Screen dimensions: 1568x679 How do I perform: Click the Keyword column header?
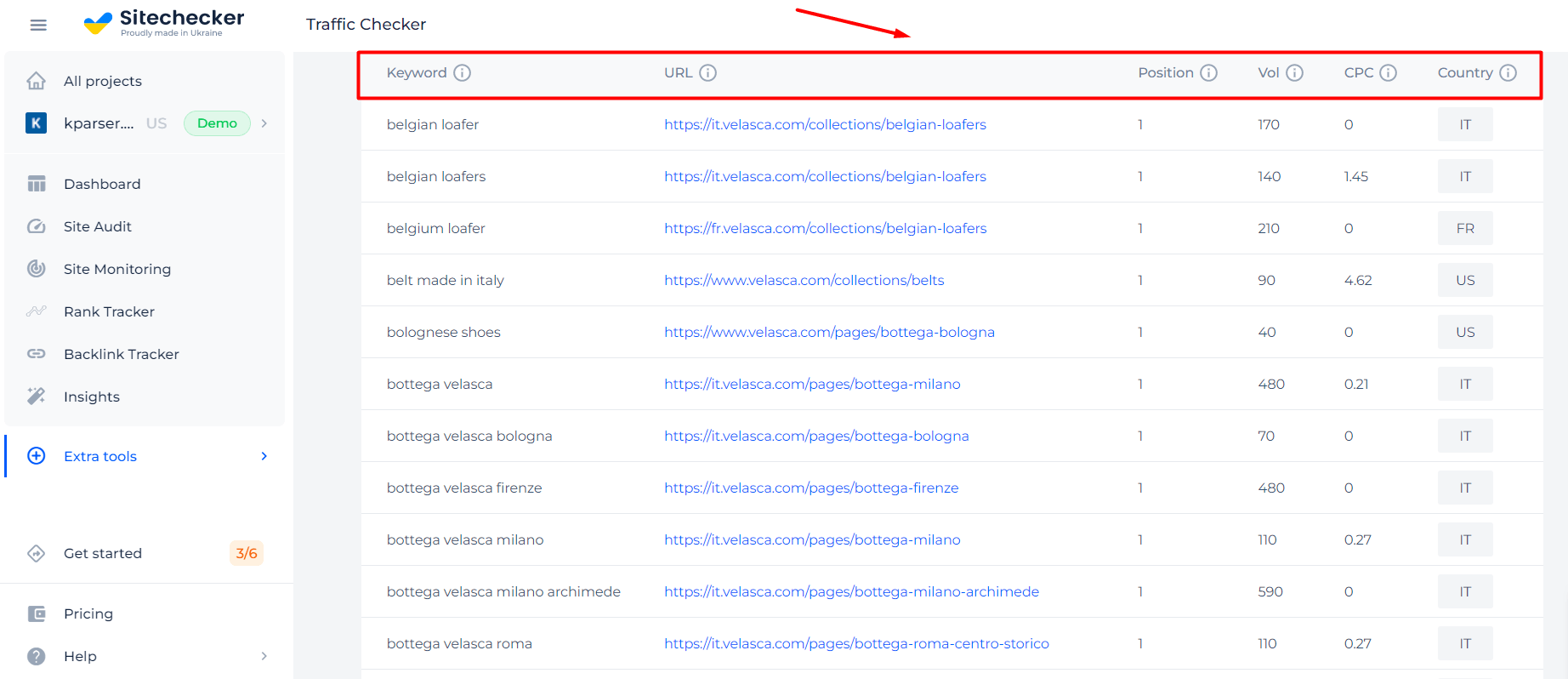pyautogui.click(x=417, y=73)
